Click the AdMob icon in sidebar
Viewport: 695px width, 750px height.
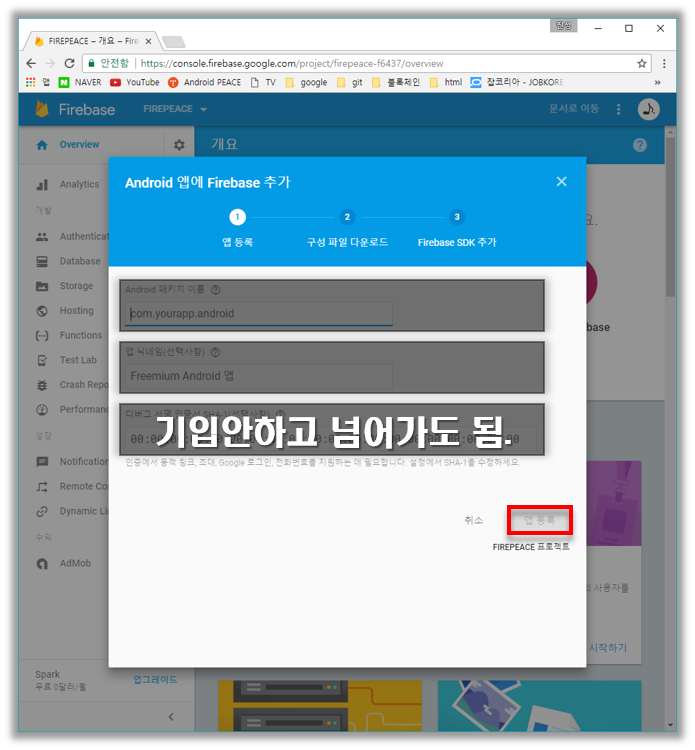(x=42, y=564)
